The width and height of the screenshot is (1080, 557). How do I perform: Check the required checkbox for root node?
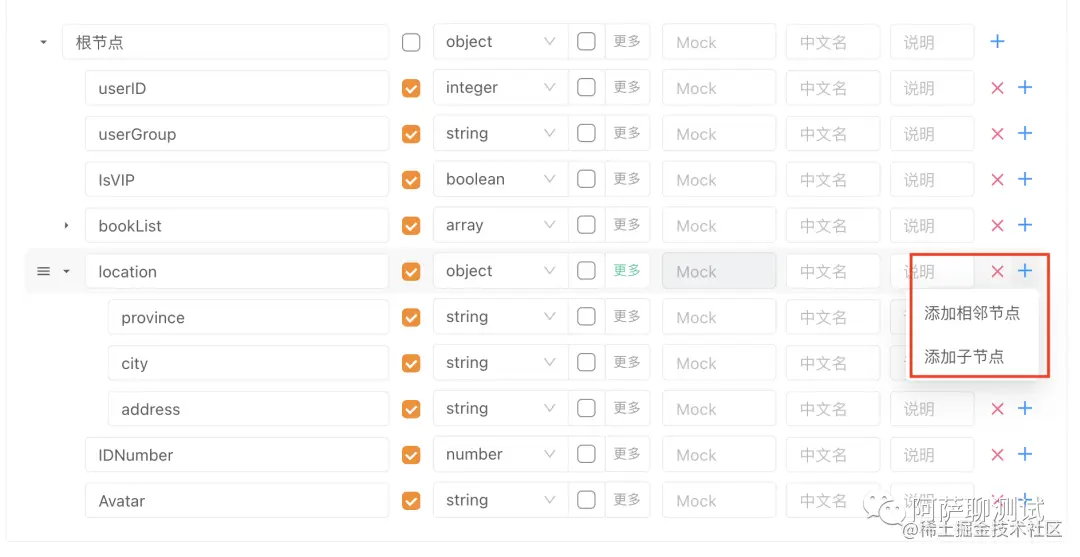pos(411,42)
